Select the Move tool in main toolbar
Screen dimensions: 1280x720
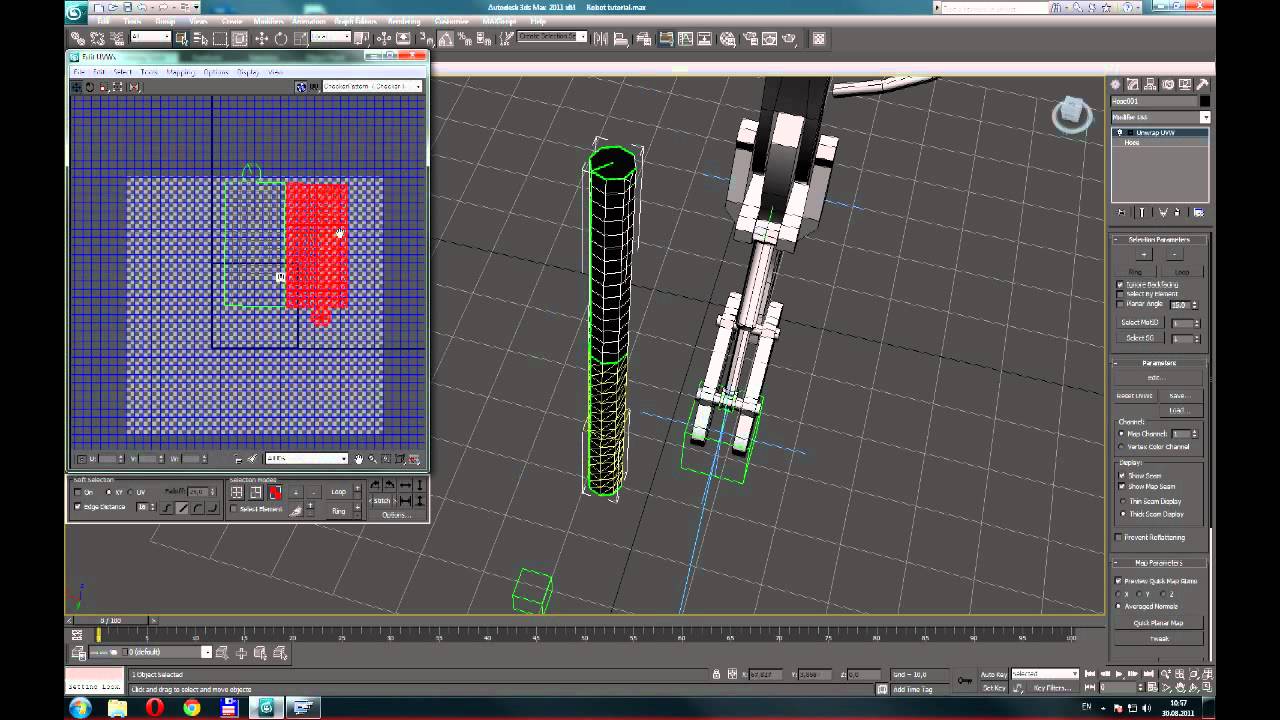click(261, 39)
